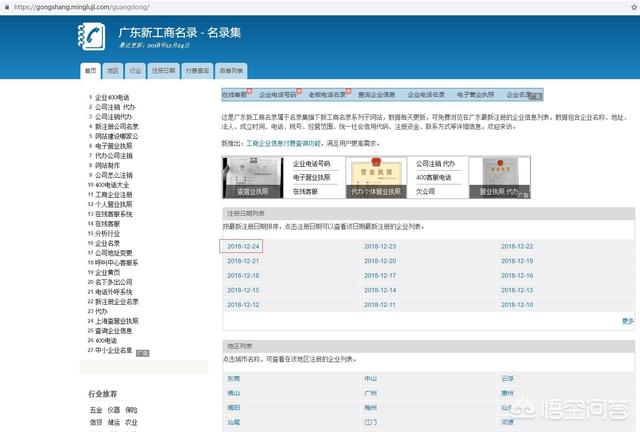The width and height of the screenshot is (640, 432).
Task: Open the 注册日期 tab
Action: (x=163, y=71)
